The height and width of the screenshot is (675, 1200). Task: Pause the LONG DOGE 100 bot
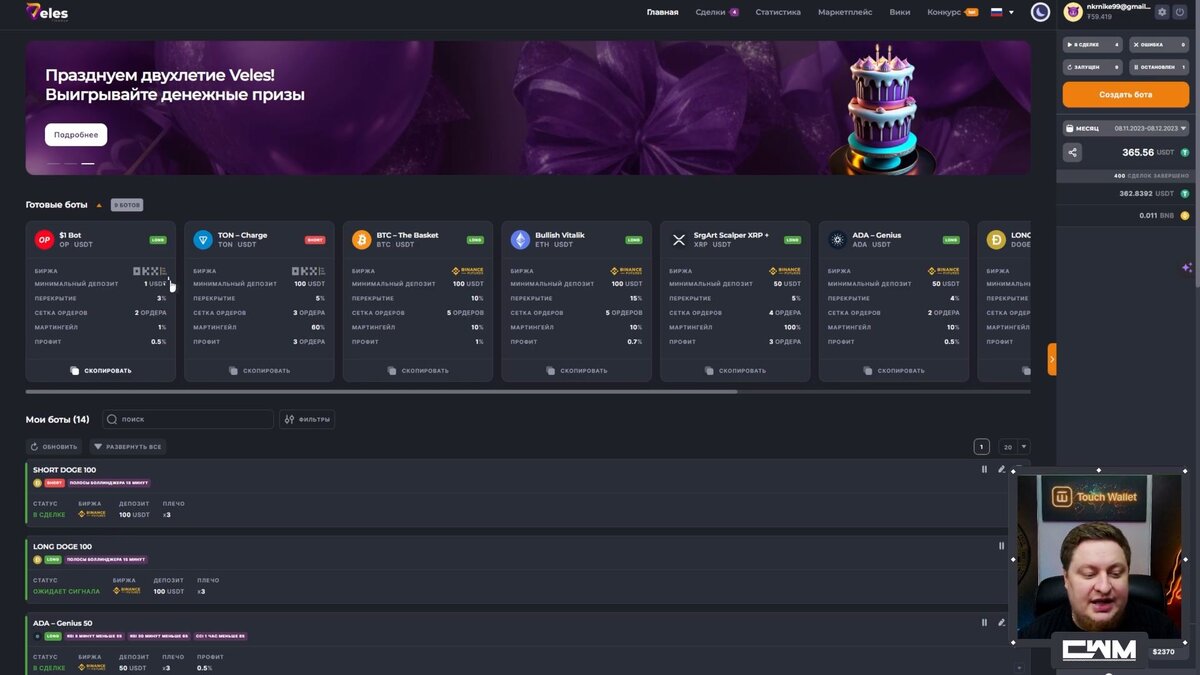(x=1001, y=546)
